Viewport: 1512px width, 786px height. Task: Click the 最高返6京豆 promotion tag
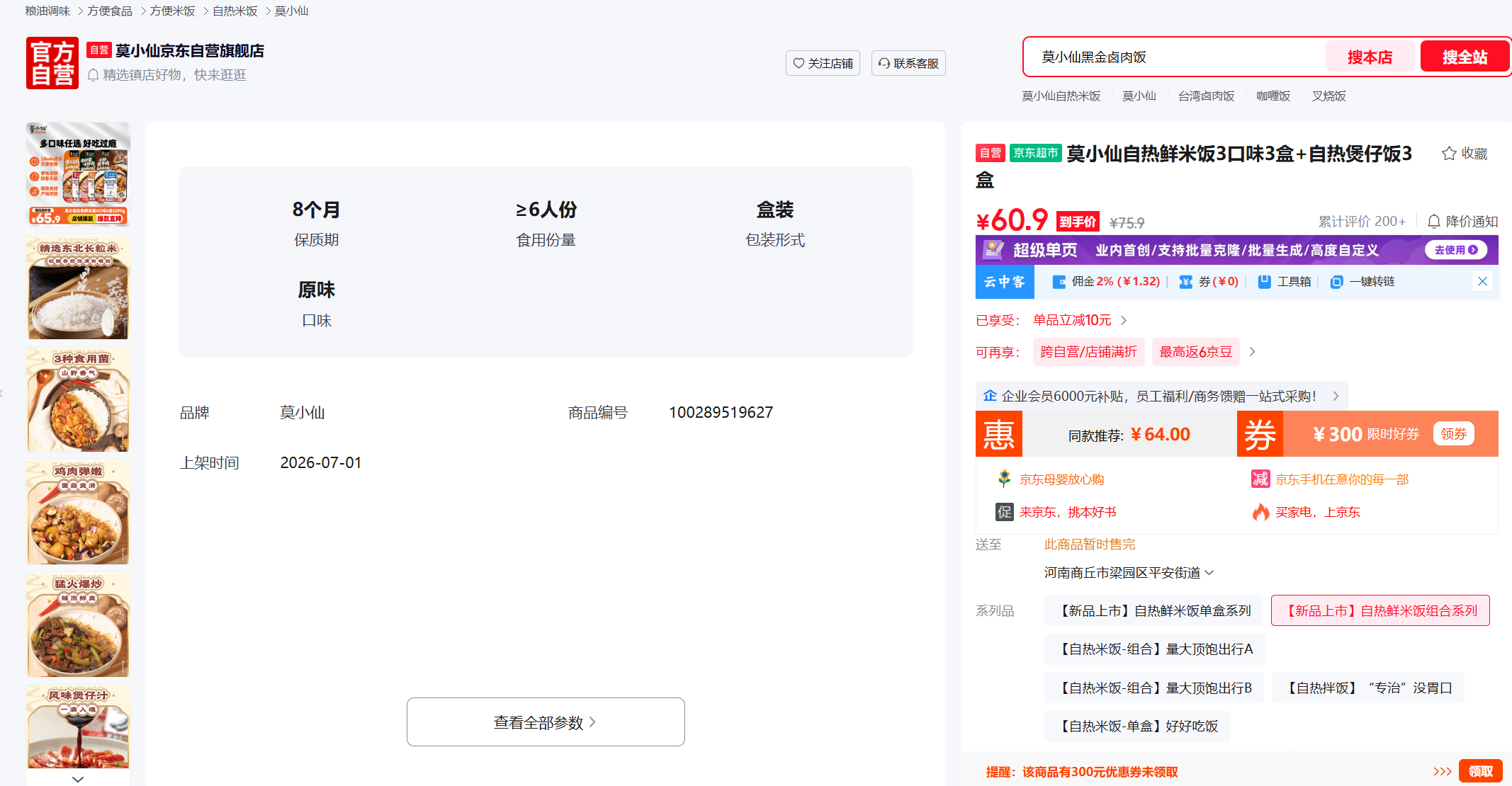pos(1196,352)
